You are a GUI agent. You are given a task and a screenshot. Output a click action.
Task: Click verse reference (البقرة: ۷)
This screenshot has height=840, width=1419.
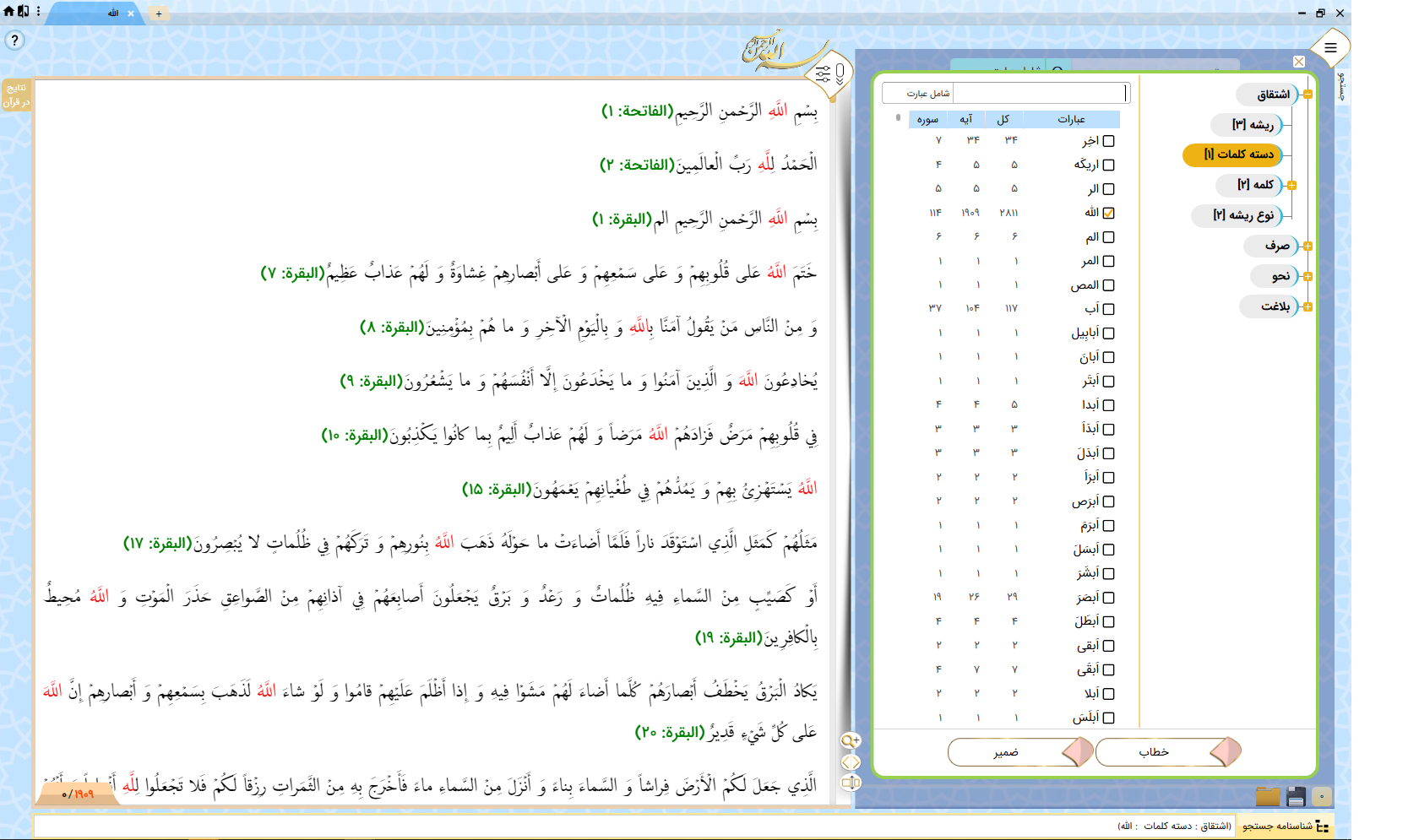tap(293, 274)
